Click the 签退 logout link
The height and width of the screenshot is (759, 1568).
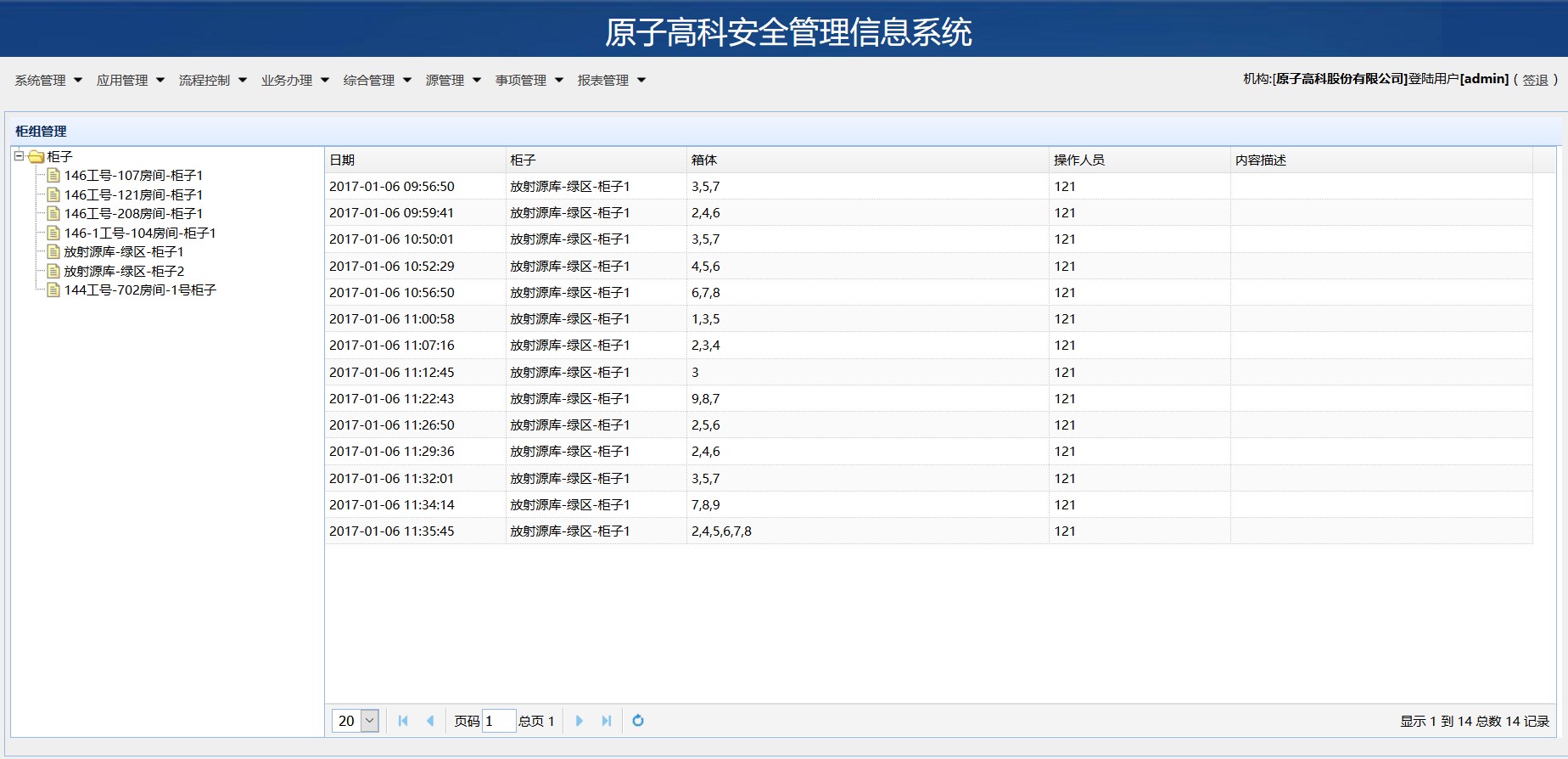click(x=1535, y=80)
